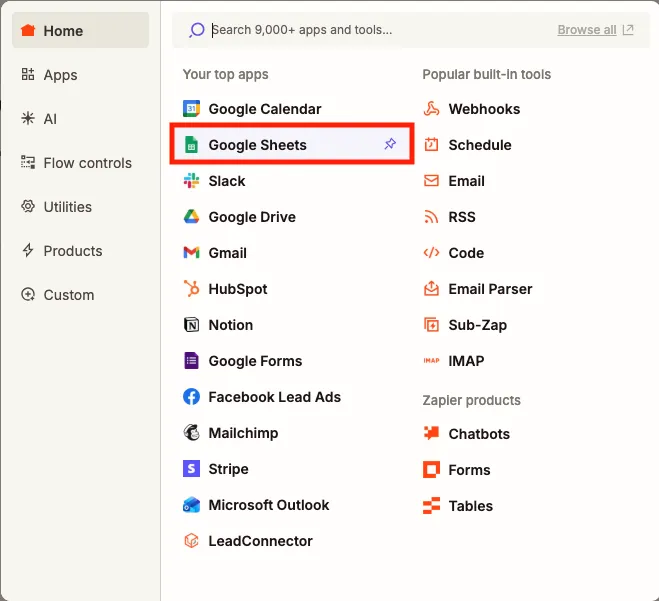Viewport: 659px width, 601px height.
Task: Click the Stripe logo icon
Action: coord(191,469)
